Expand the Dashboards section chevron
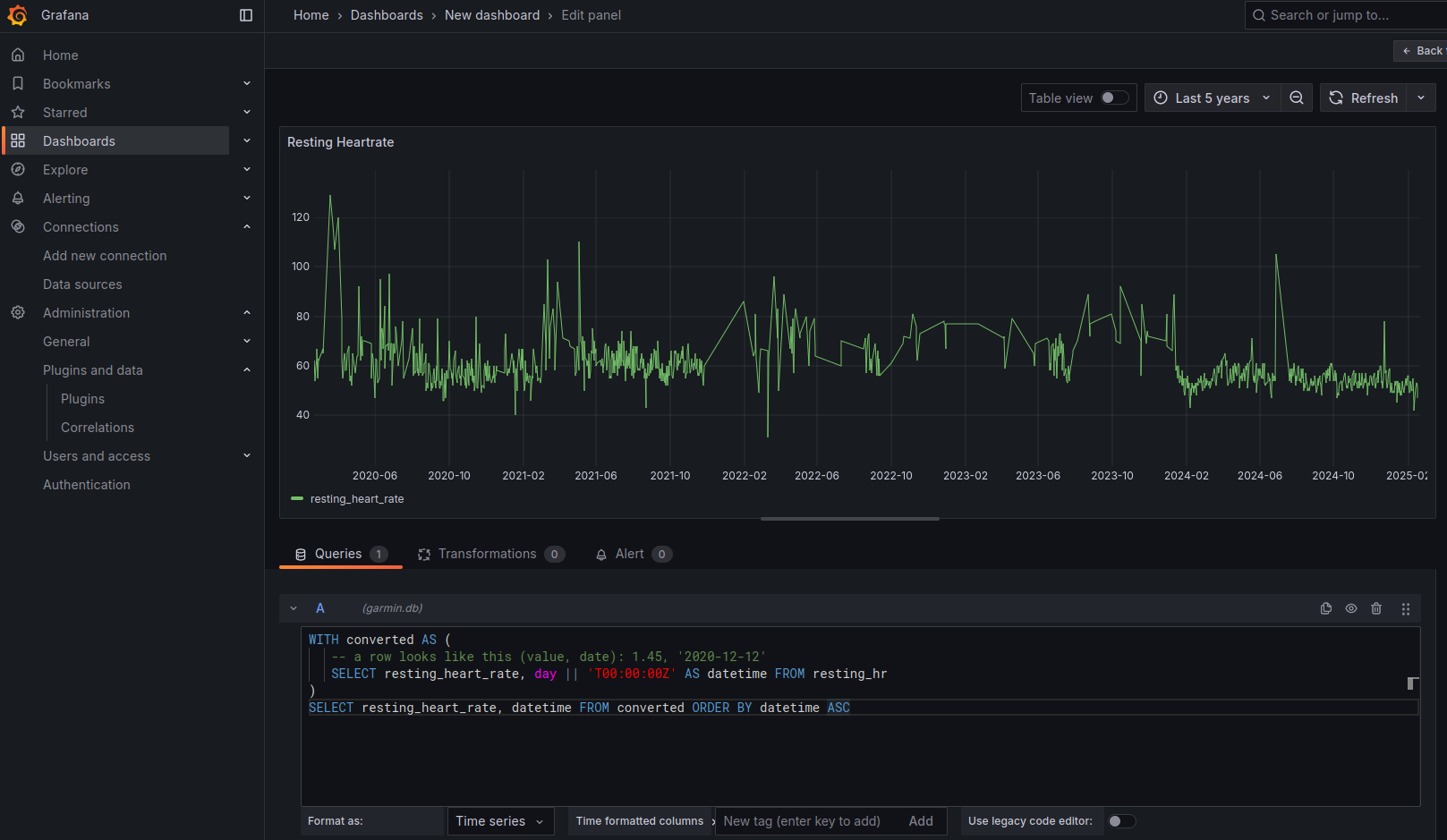Image resolution: width=1447 pixels, height=840 pixels. coord(247,141)
